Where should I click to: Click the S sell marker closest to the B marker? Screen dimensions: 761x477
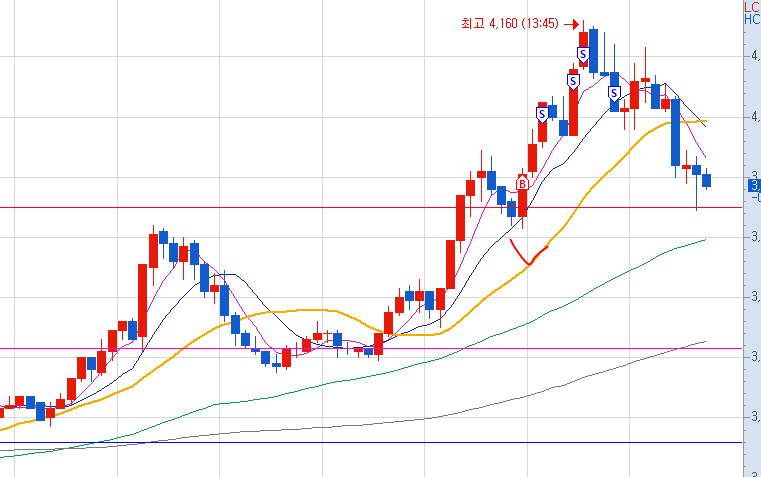tap(542, 115)
